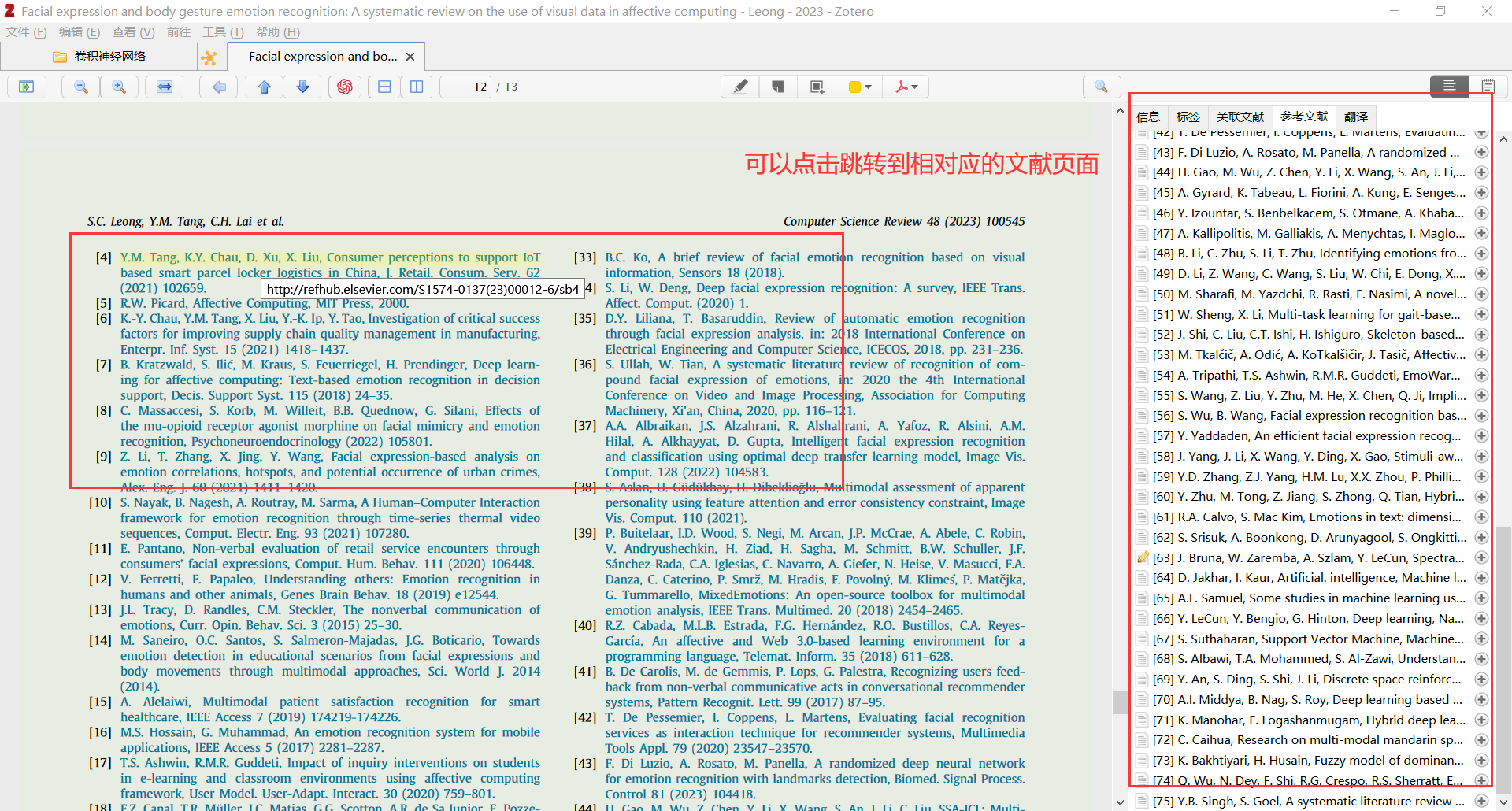Image resolution: width=1512 pixels, height=811 pixels.
Task: Open citation [33] B.C. Ko link
Action: click(x=815, y=265)
